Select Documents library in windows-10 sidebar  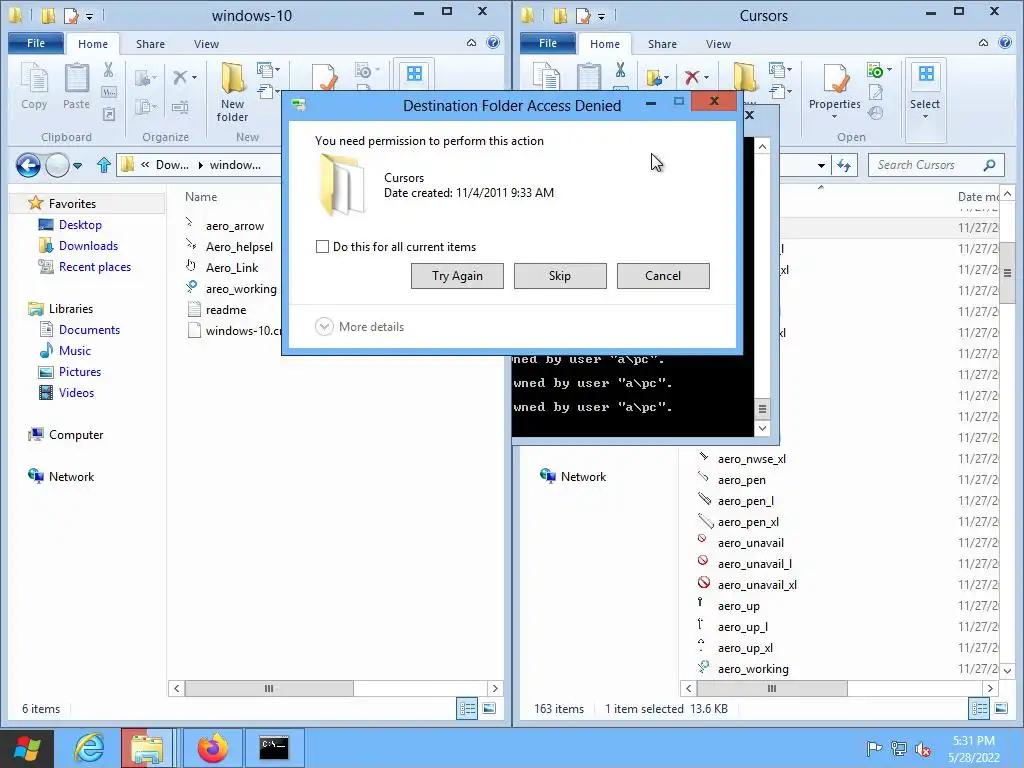[x=89, y=330]
